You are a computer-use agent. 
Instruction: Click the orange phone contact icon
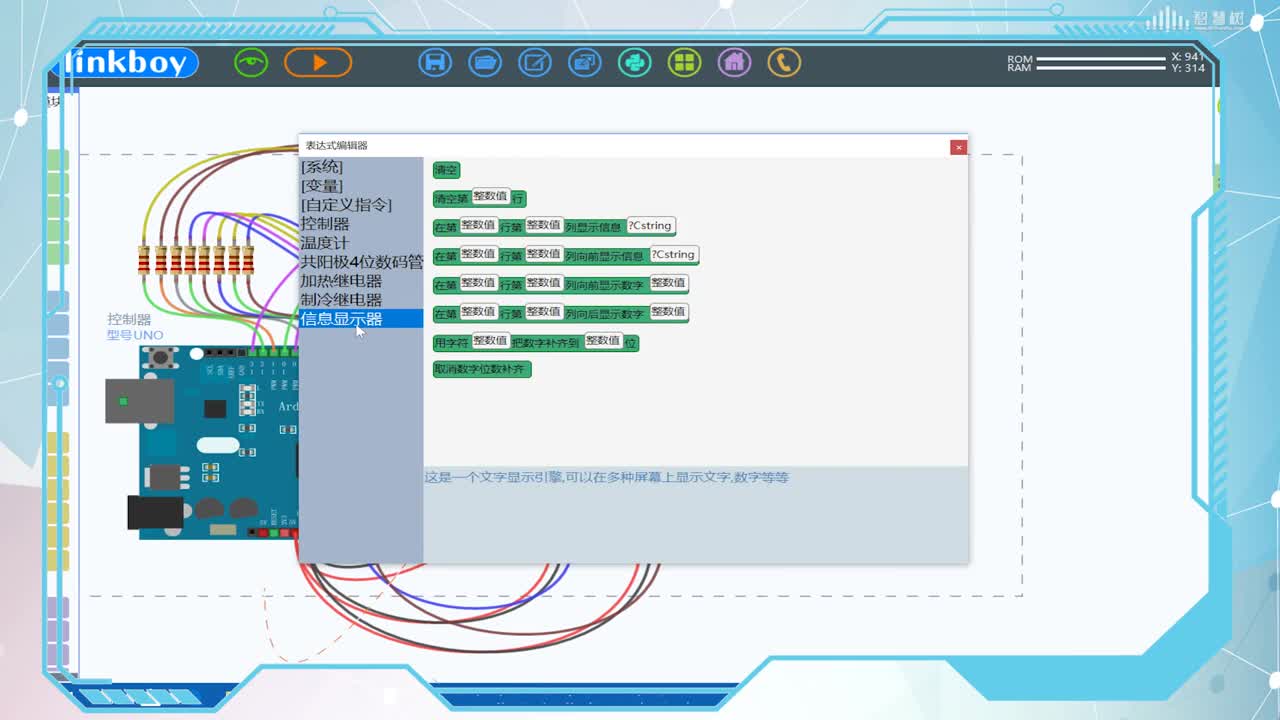point(784,62)
